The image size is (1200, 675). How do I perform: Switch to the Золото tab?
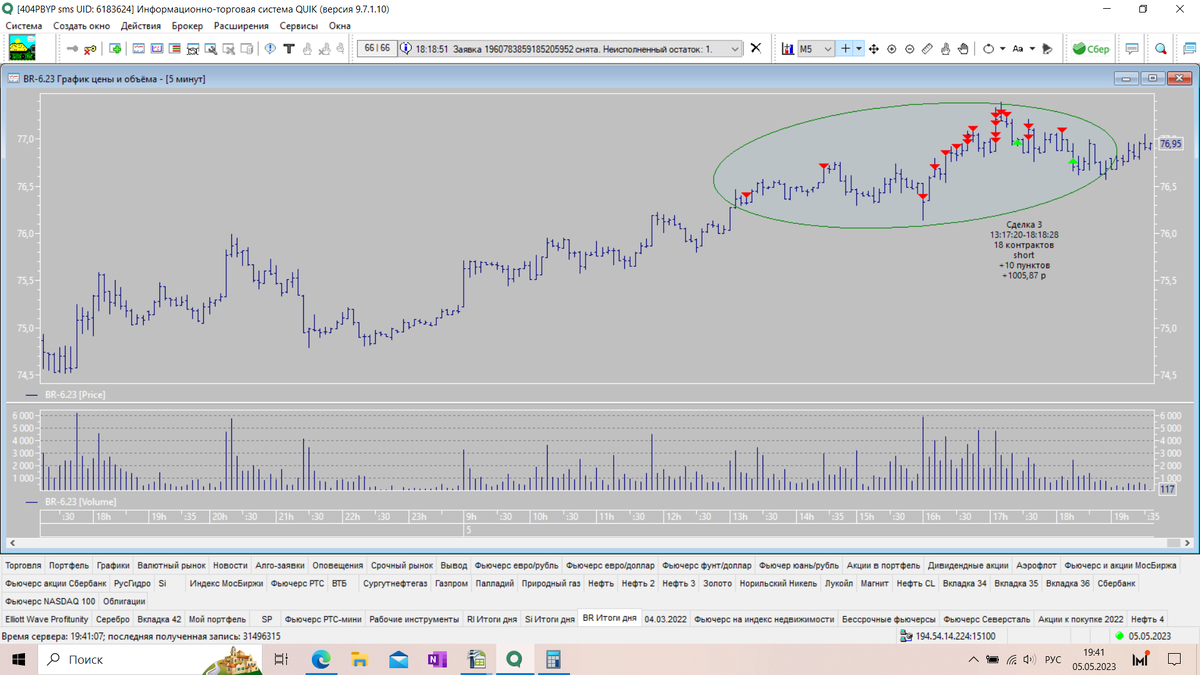(717, 582)
